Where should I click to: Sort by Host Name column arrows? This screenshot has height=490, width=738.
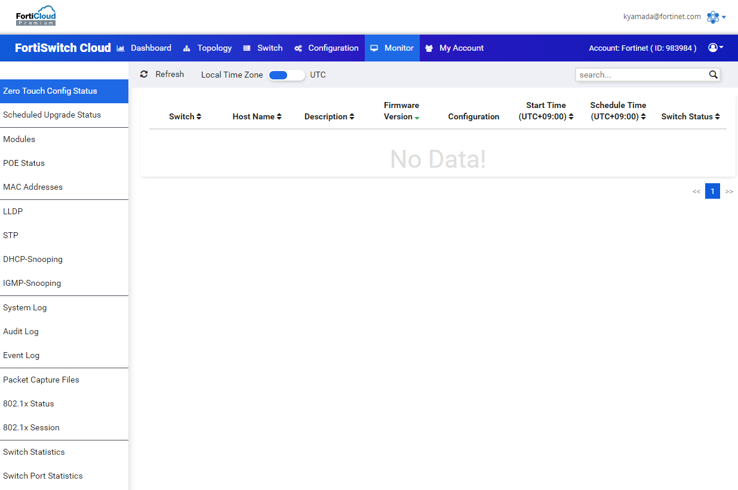(x=279, y=117)
